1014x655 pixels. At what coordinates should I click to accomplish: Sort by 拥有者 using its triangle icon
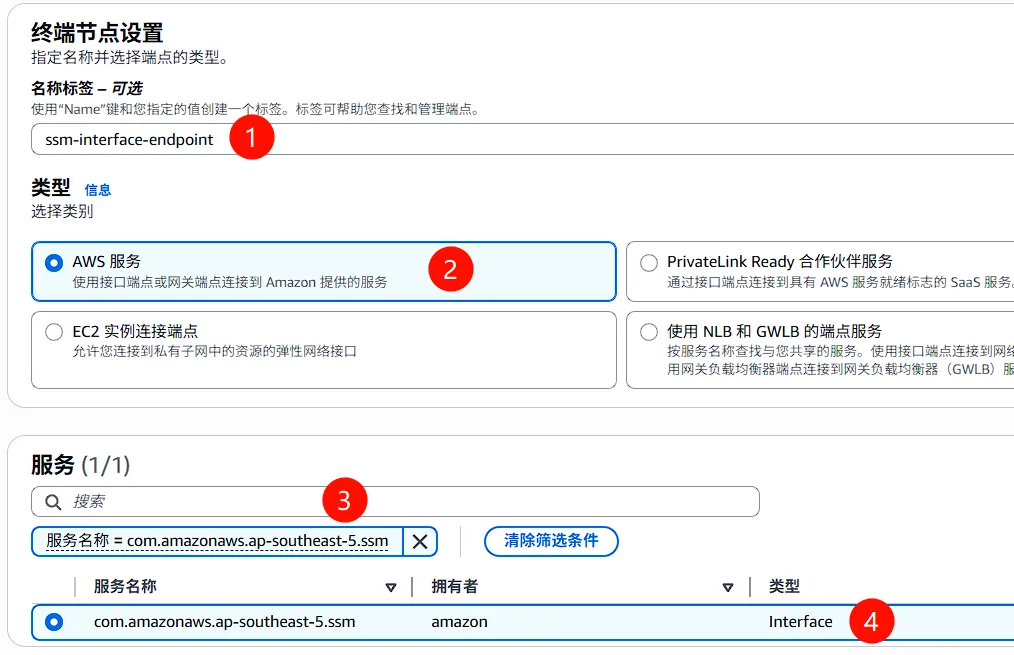point(728,587)
